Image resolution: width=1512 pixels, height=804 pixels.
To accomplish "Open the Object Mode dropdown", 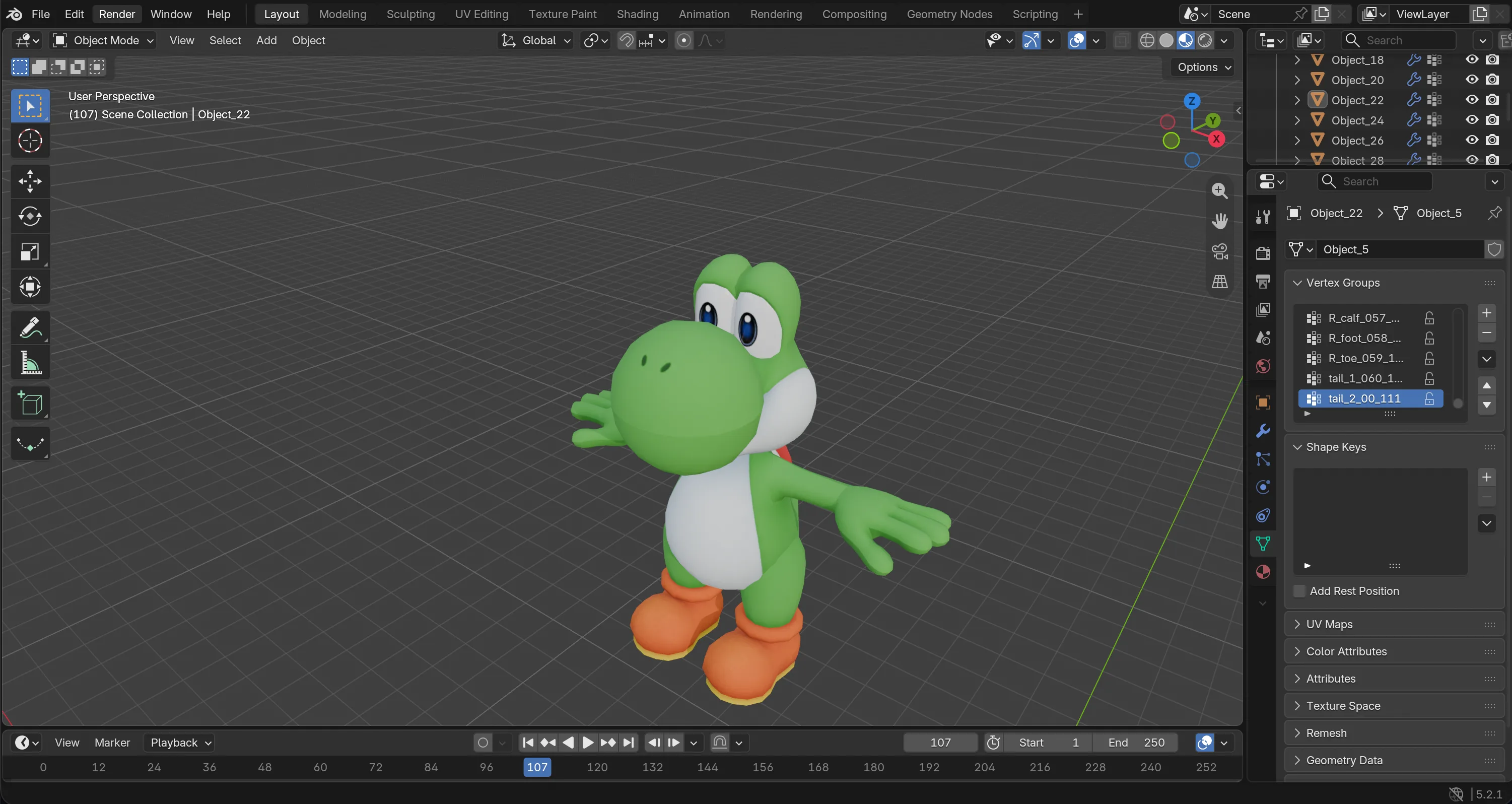I will 103,40.
